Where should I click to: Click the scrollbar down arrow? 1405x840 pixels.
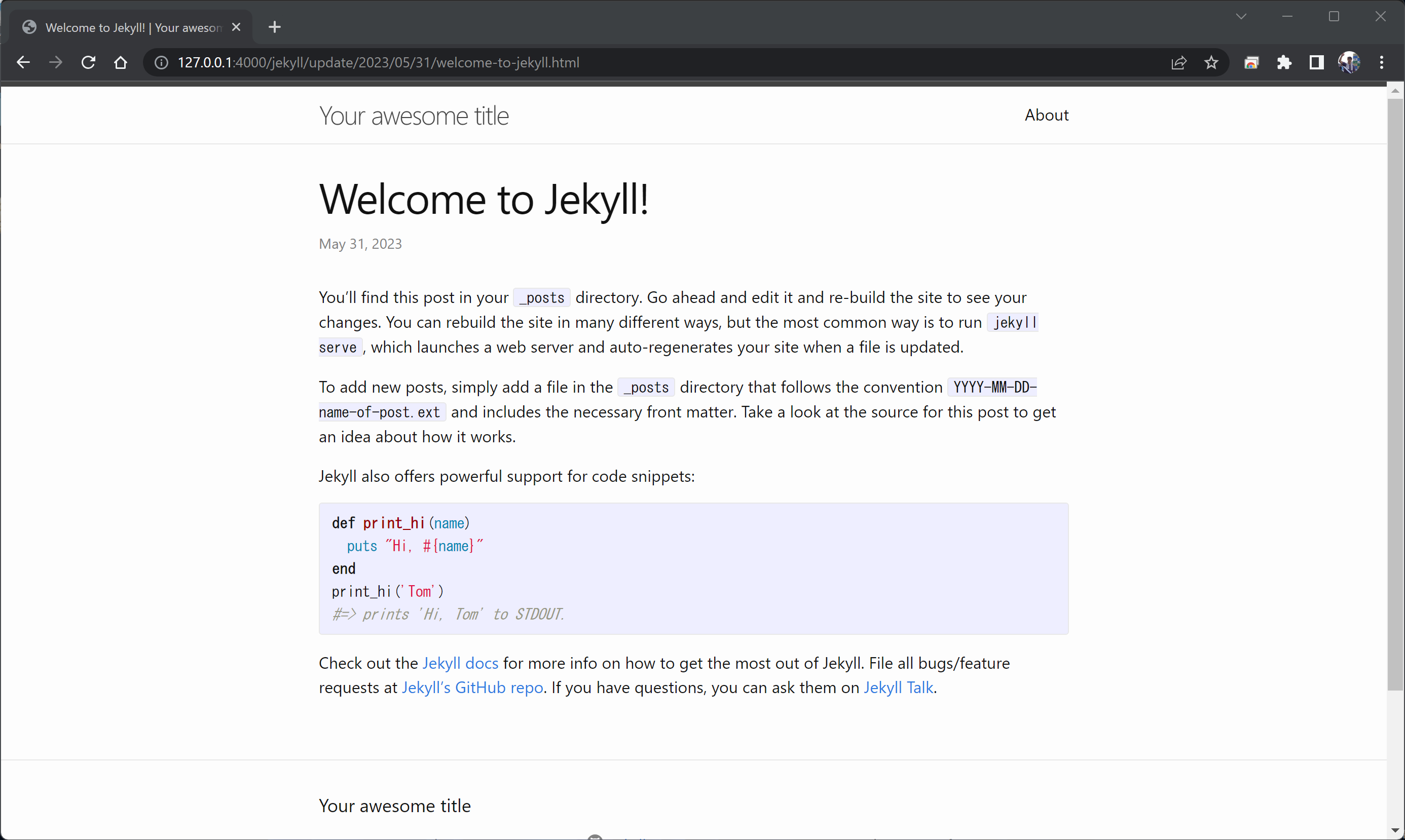tap(1395, 831)
